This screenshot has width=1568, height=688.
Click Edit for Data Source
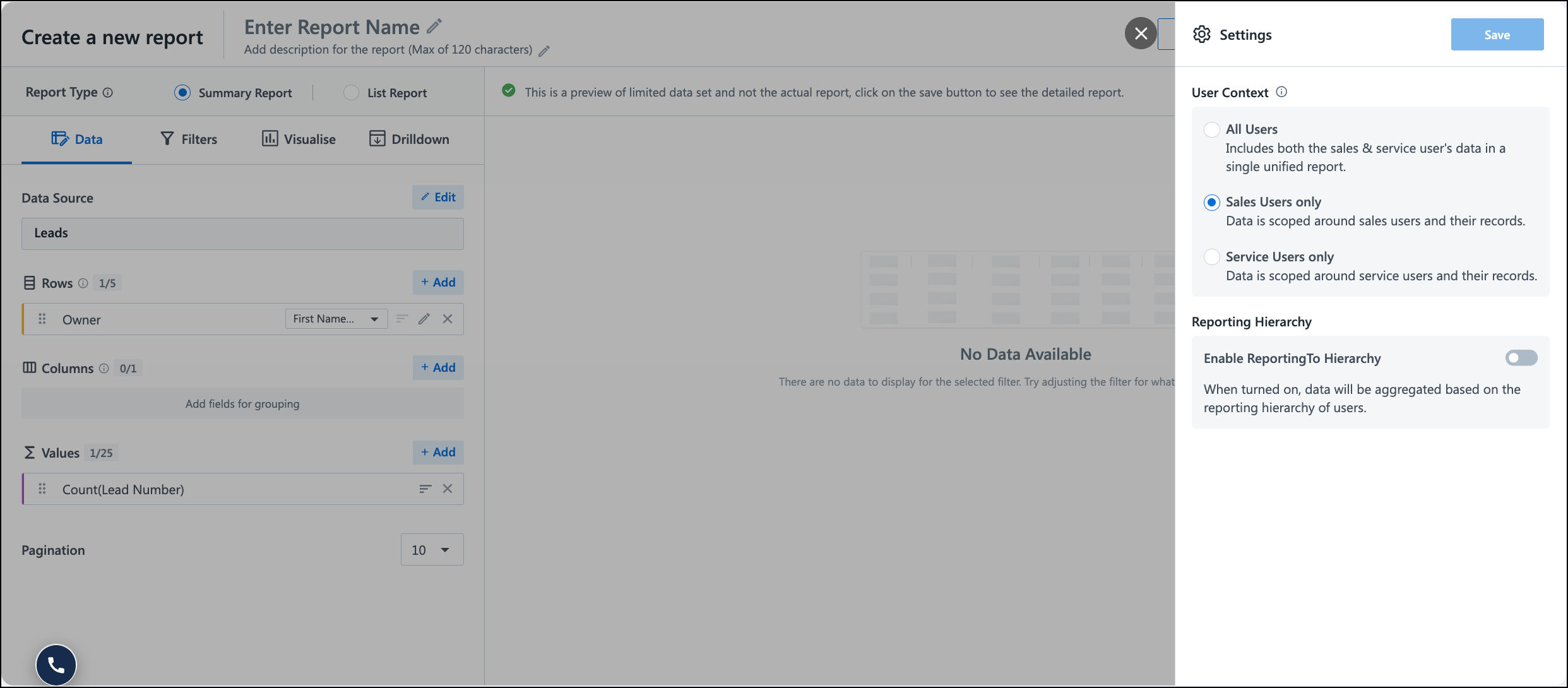438,197
